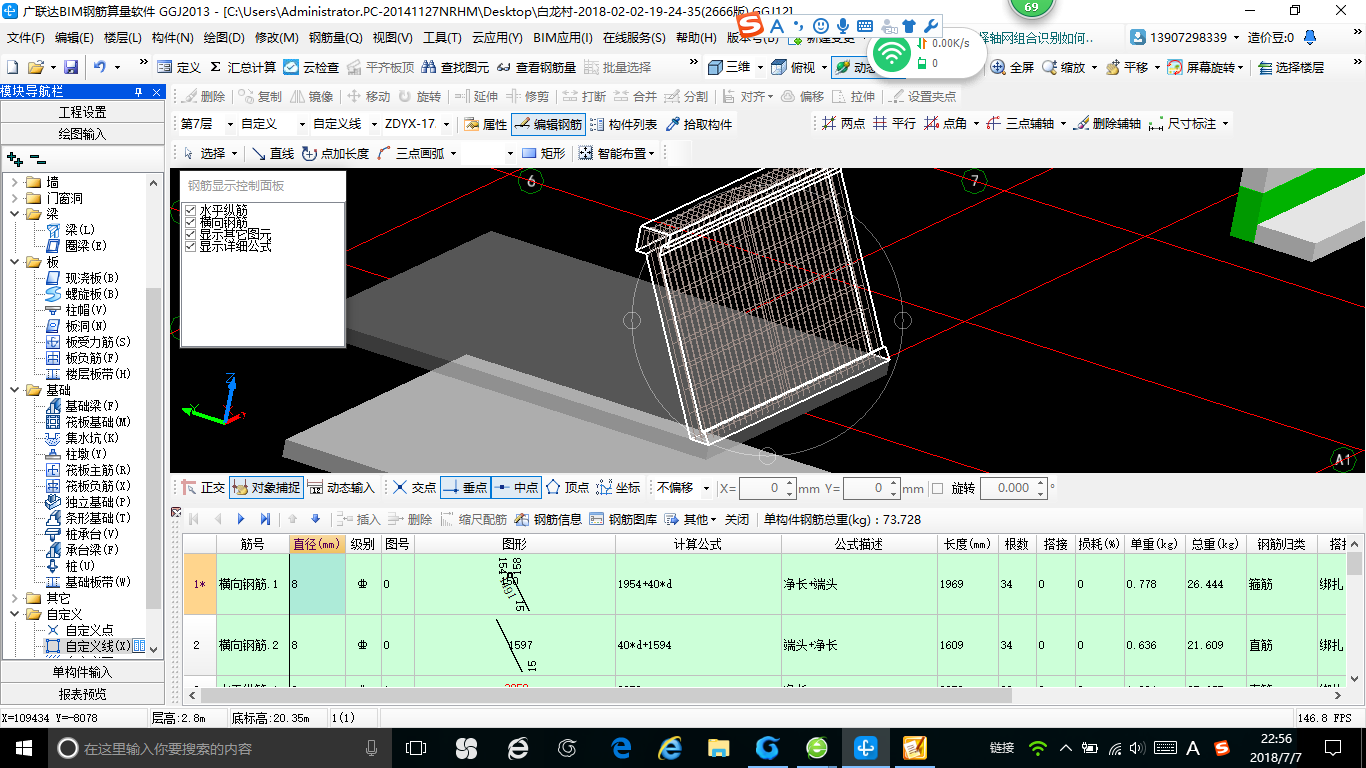Click 查找图元 find element tool
Viewport: 1366px width, 768px height.
[x=455, y=67]
